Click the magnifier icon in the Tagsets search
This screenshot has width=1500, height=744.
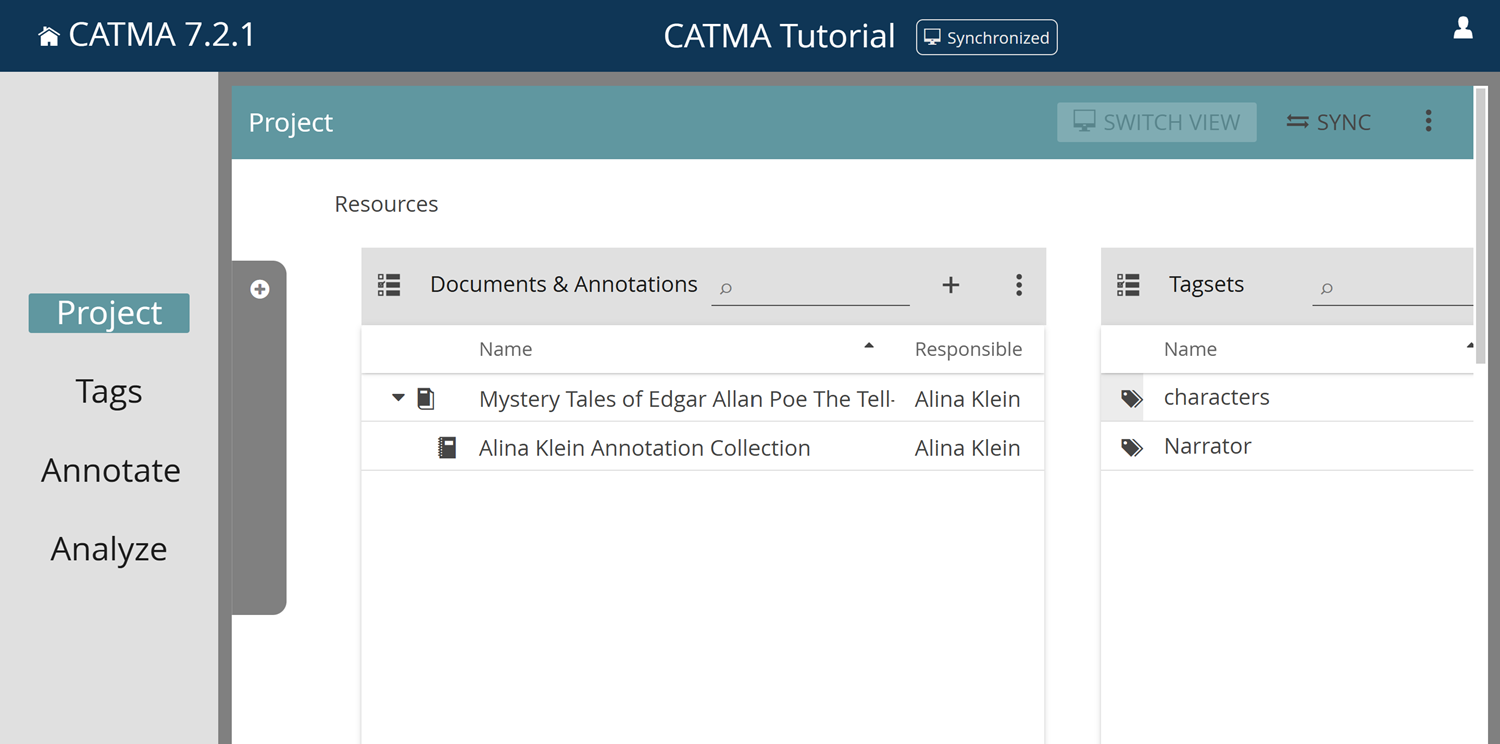(x=1326, y=289)
